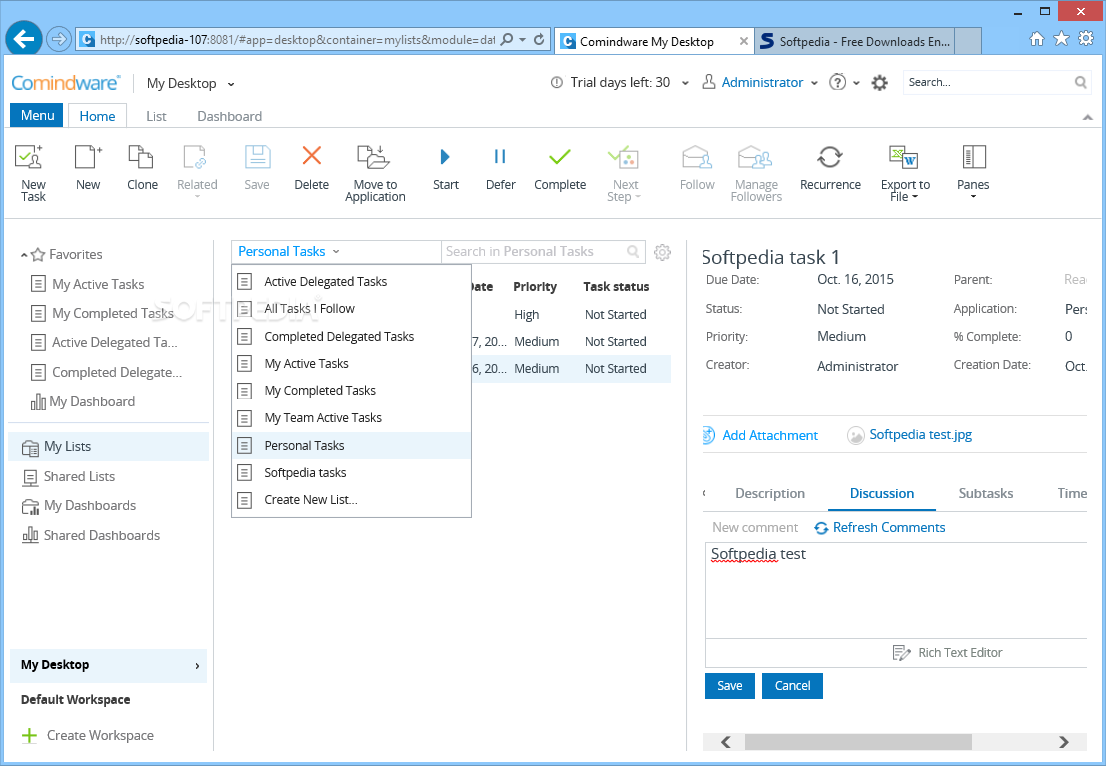Click the Manage Followers icon
The height and width of the screenshot is (766, 1106).
coord(755,157)
